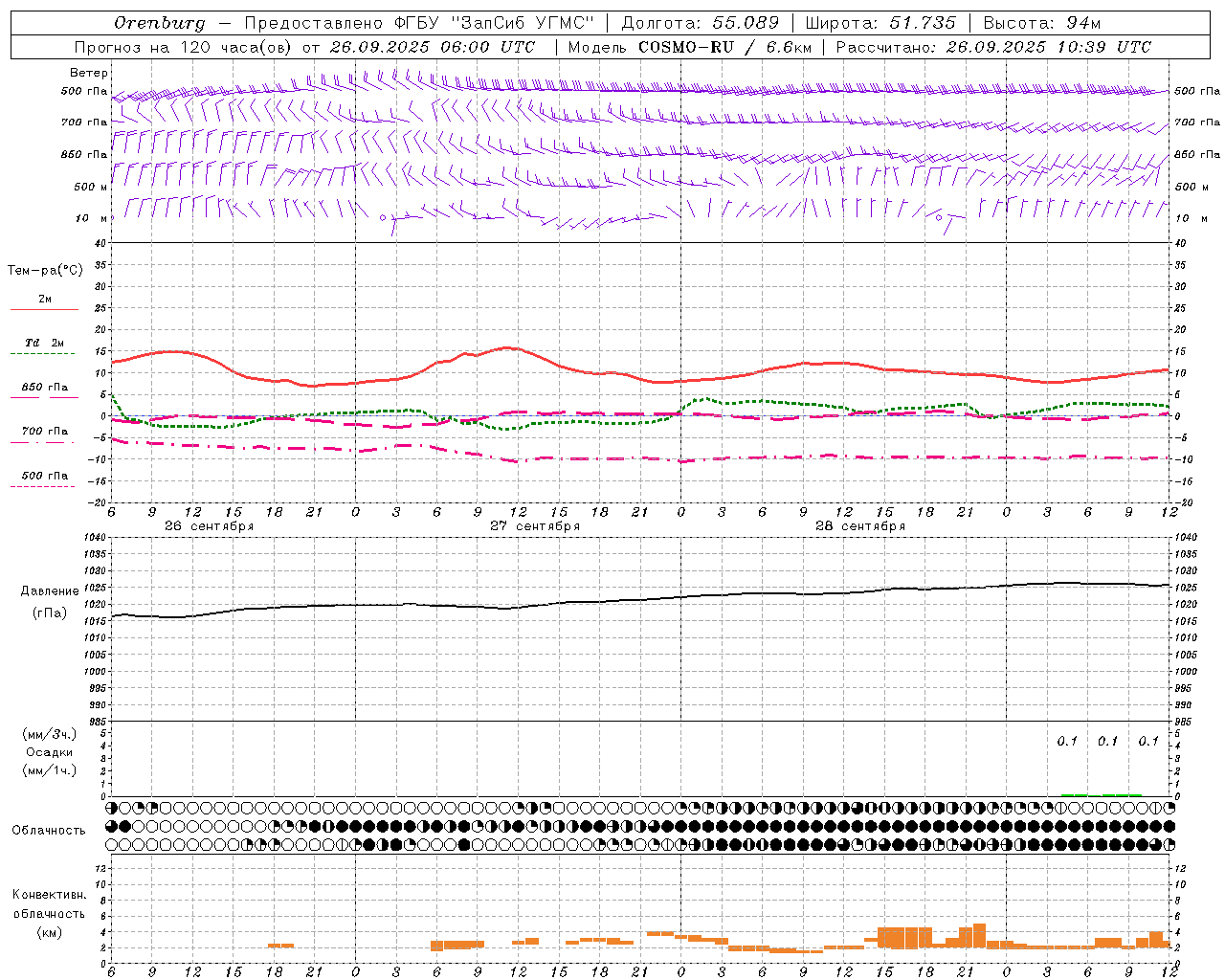This screenshot has height=980, width=1225.
Task: Click the latitude value Широта: 51.735
Action: pos(880,23)
